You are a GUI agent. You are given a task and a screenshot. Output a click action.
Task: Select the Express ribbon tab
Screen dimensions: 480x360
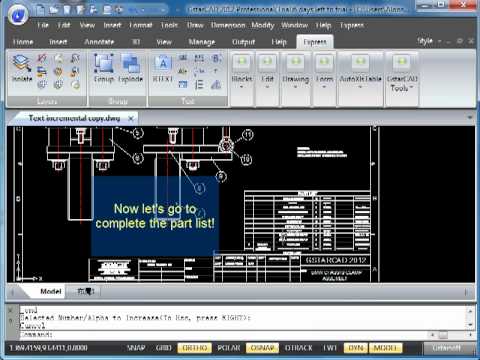(315, 42)
